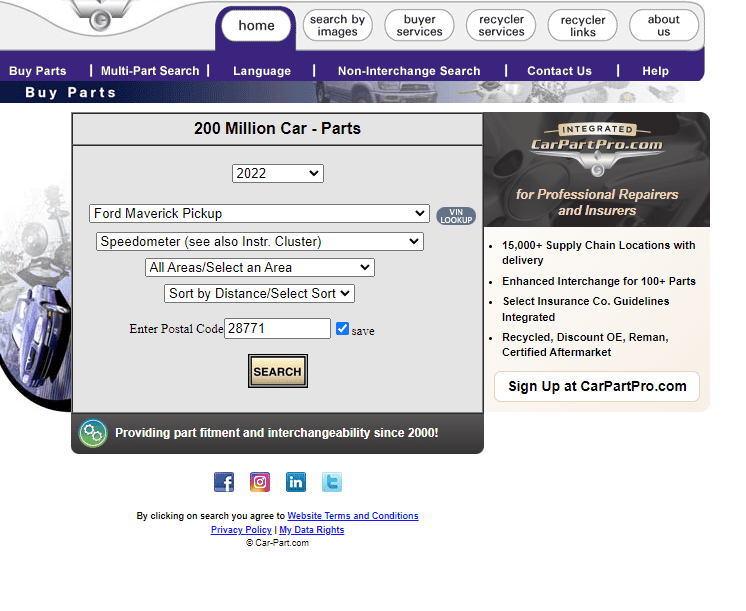Open the Speedometer part dropdown
Screen dimensions: 746x611
[x=260, y=241]
